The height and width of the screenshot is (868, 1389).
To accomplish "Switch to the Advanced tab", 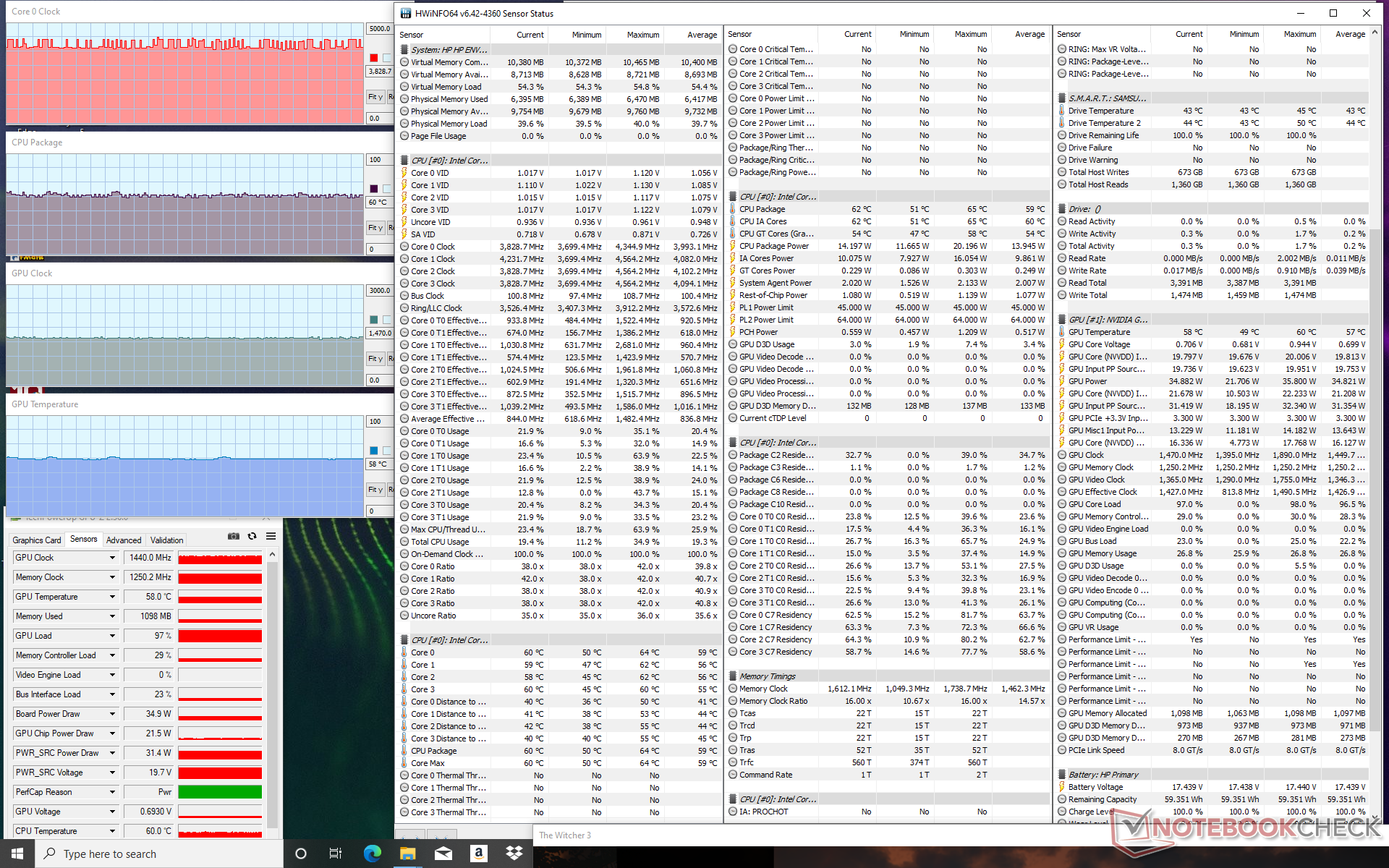I will coord(124,540).
